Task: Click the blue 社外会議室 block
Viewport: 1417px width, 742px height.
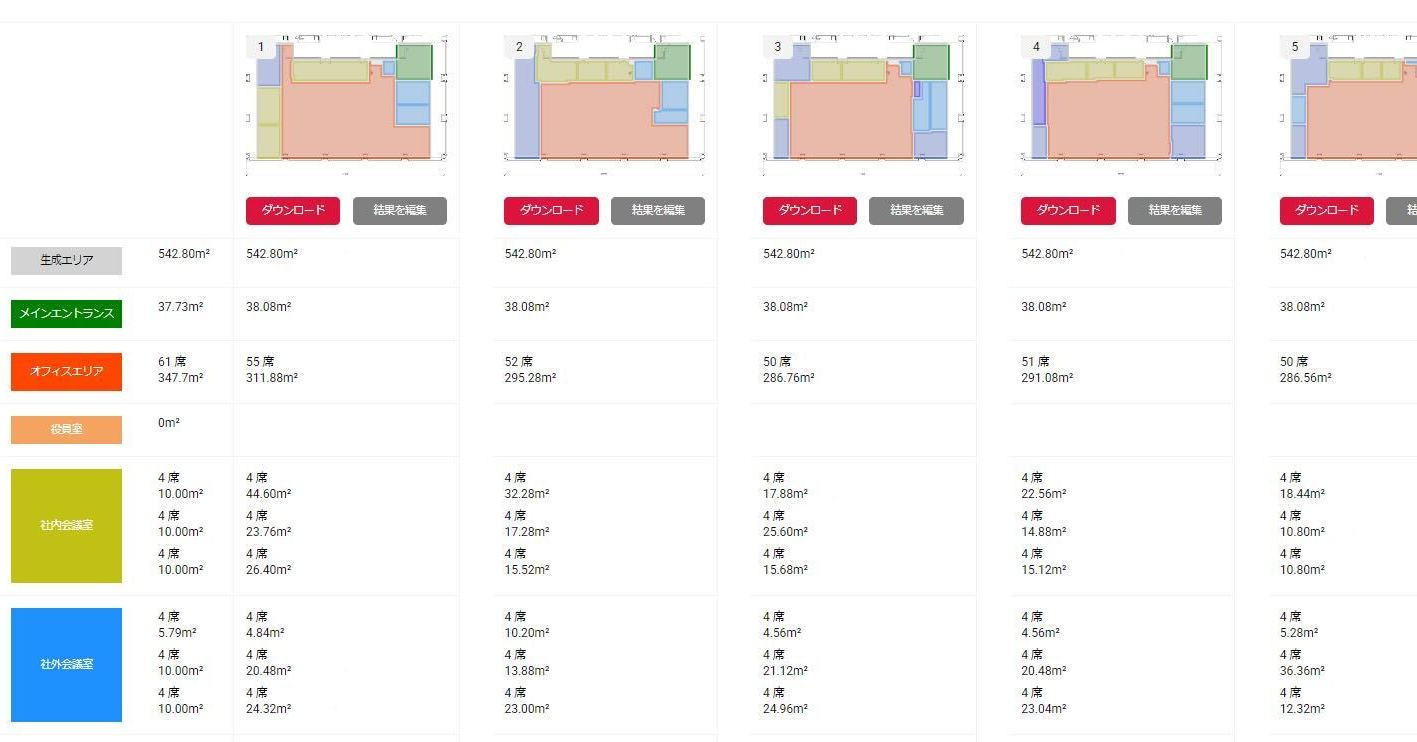Action: point(66,664)
